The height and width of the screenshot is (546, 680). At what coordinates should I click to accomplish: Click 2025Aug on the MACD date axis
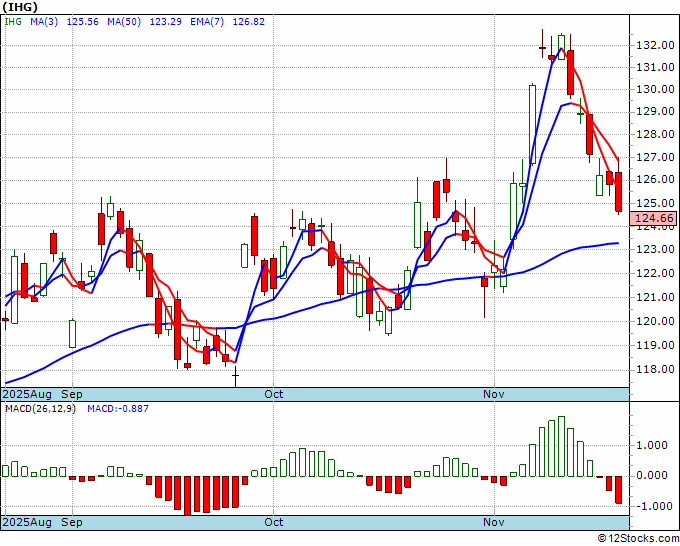pyautogui.click(x=27, y=522)
